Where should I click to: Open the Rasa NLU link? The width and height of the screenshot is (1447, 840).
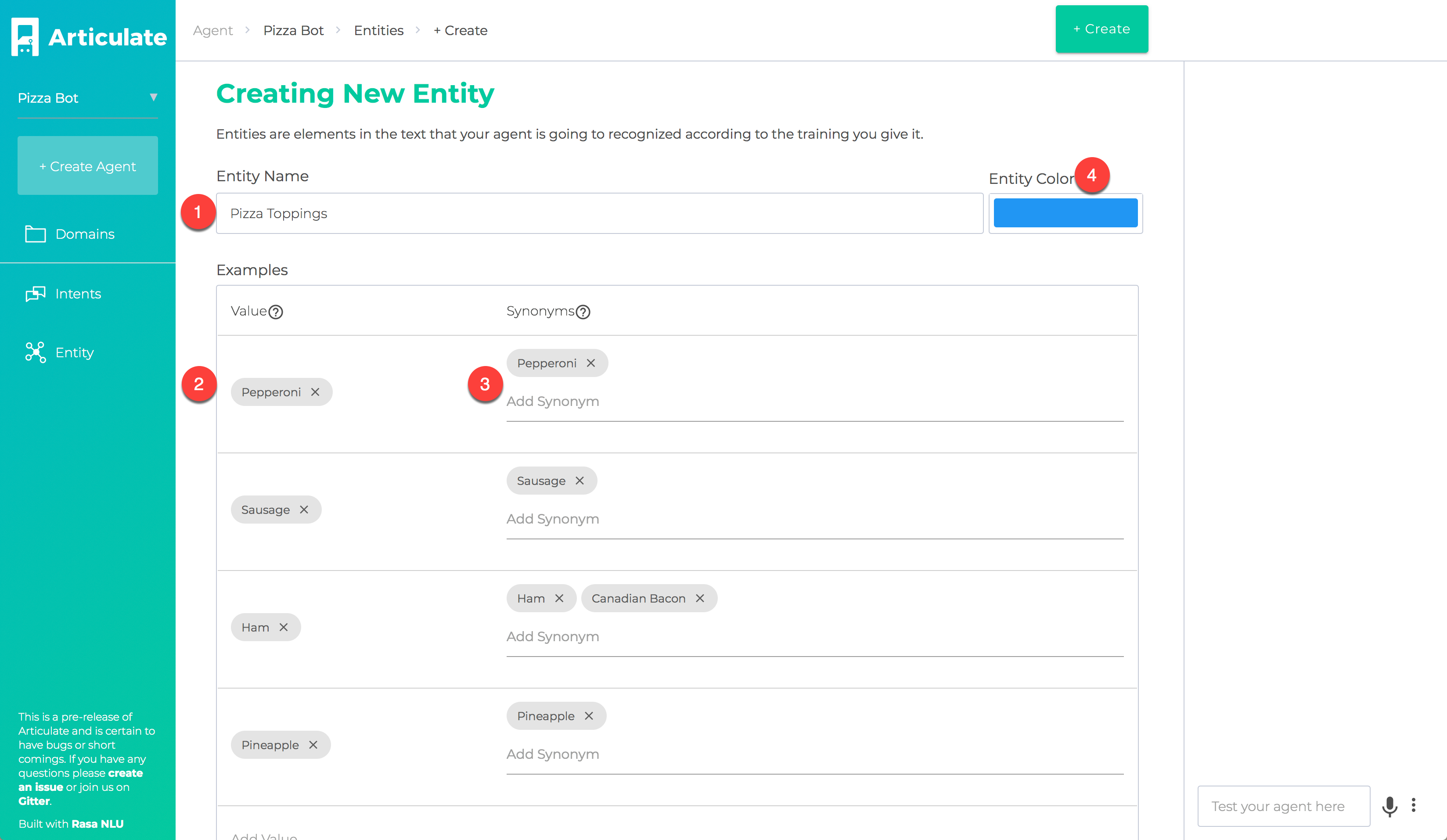point(97,825)
